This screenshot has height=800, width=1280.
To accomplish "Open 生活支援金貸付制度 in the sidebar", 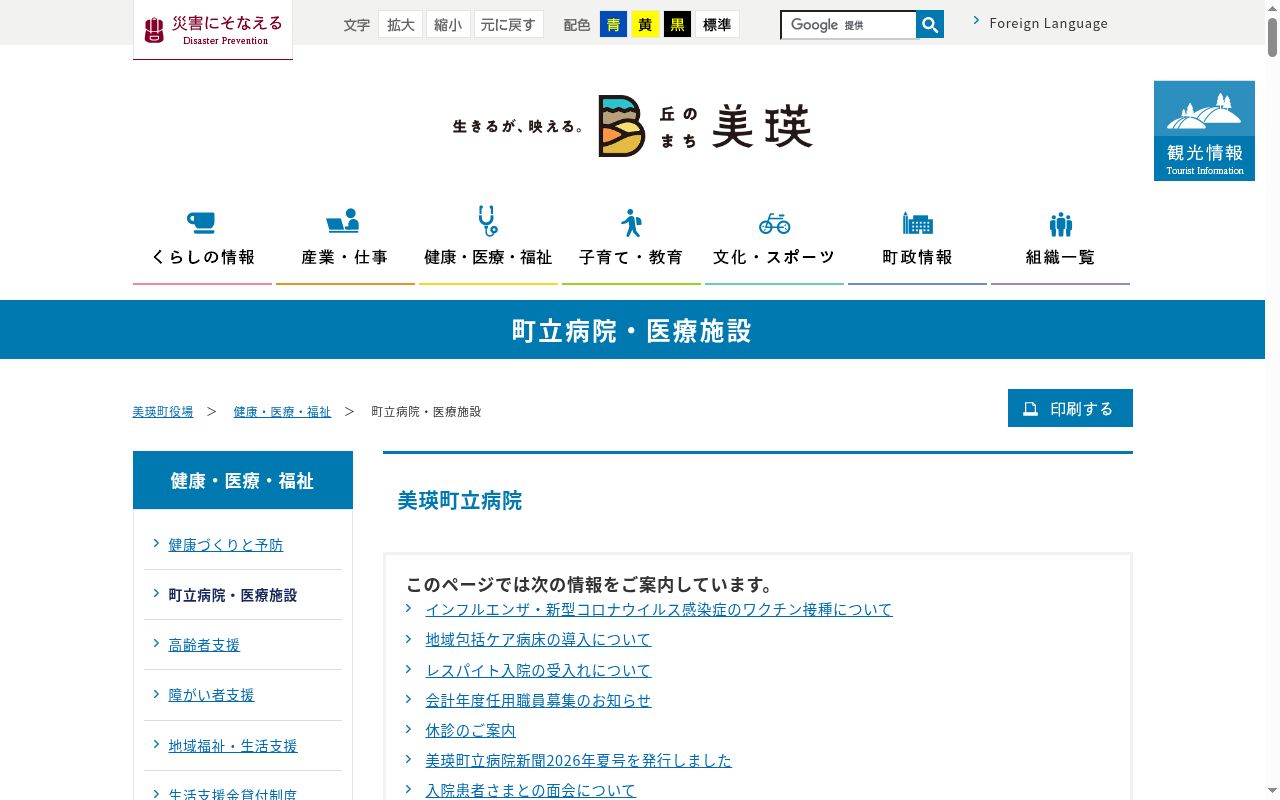I will click(233, 793).
